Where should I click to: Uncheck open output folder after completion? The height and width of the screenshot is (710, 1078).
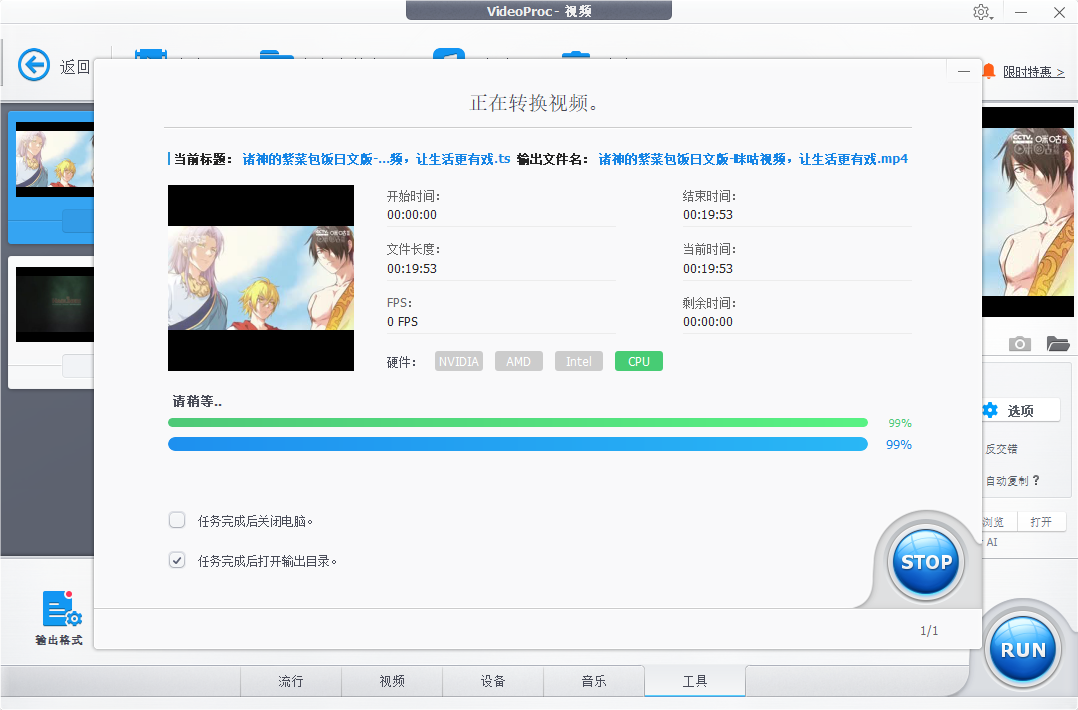(177, 560)
